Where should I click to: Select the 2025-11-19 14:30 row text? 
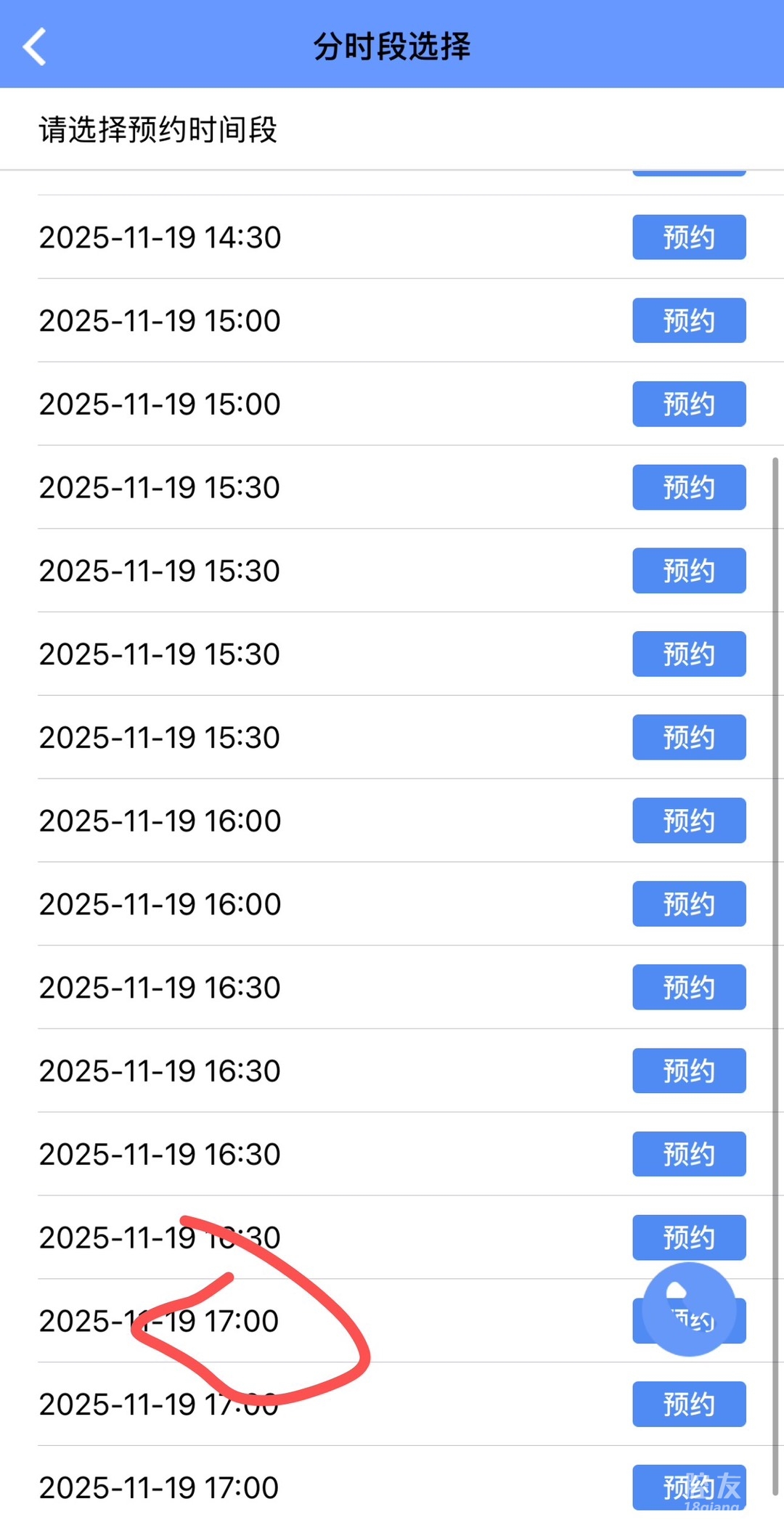point(160,237)
